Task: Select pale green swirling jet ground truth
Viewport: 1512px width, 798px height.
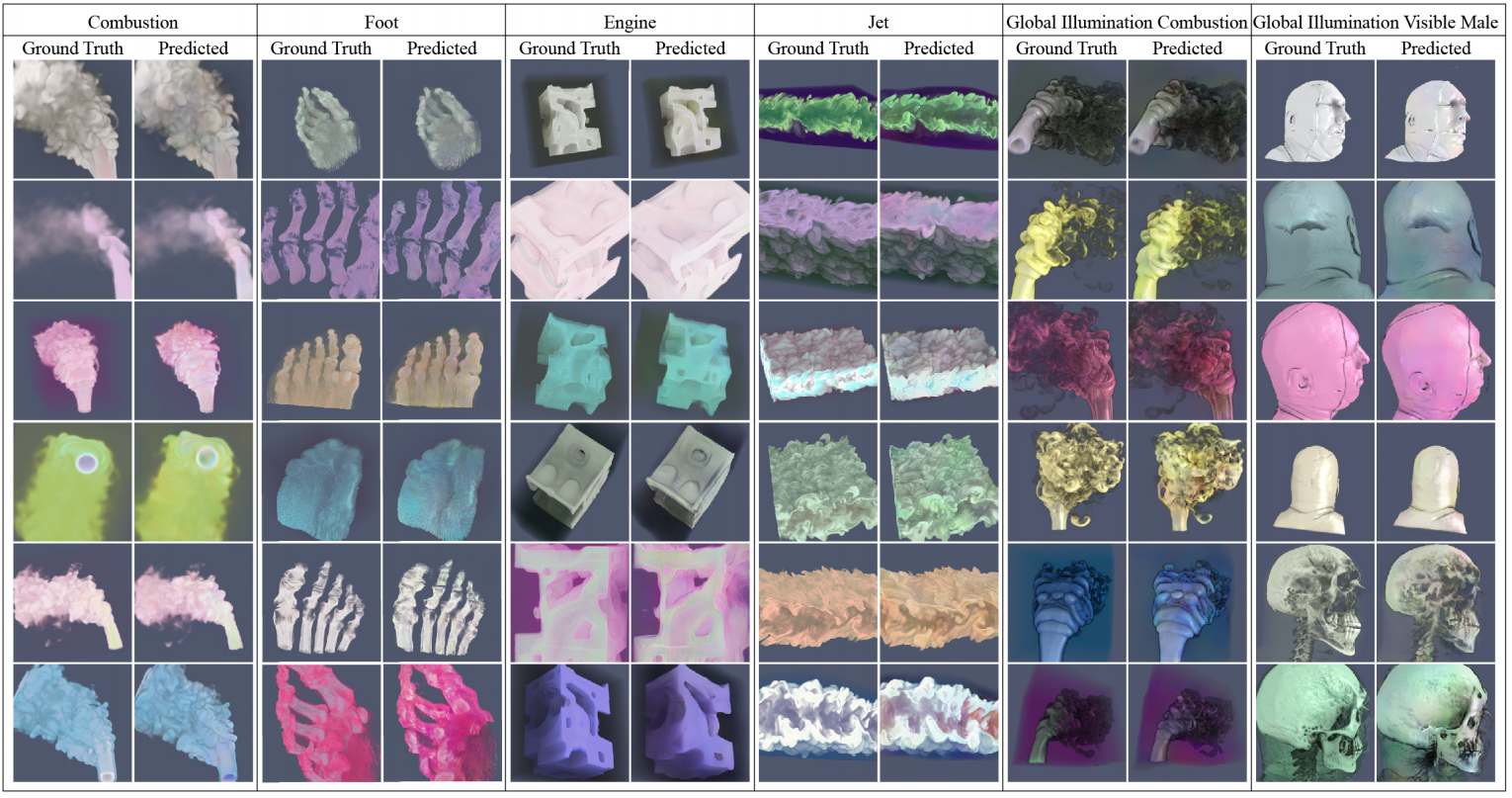Action: (x=818, y=482)
